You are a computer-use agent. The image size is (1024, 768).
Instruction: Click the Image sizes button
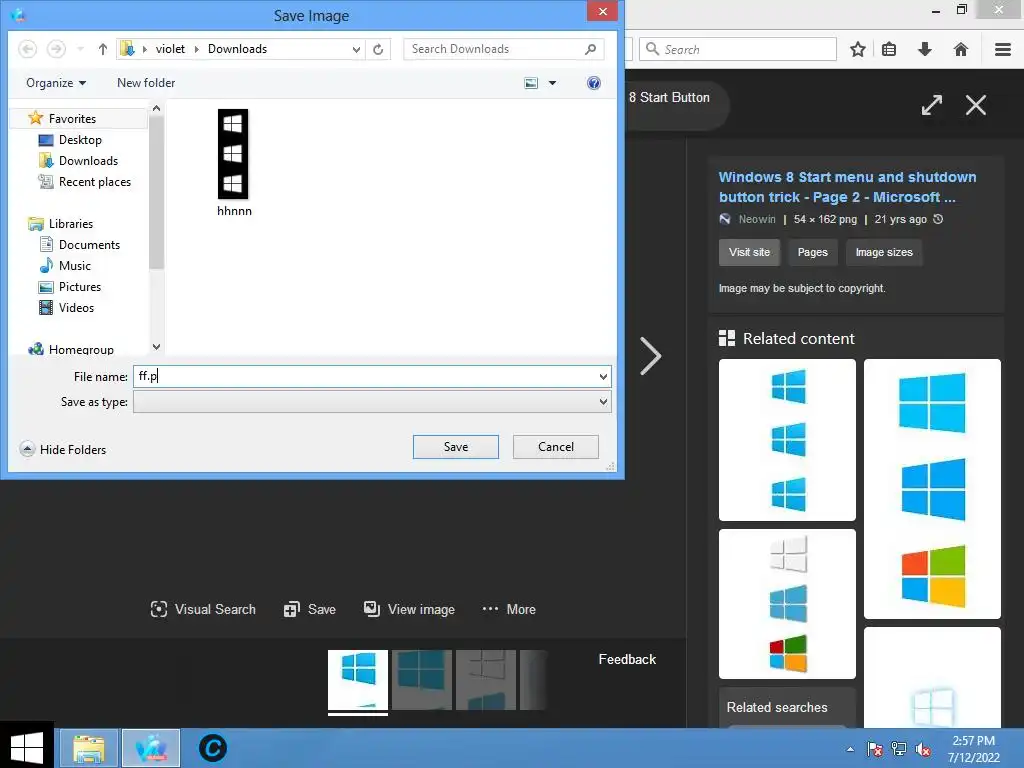[x=884, y=252]
